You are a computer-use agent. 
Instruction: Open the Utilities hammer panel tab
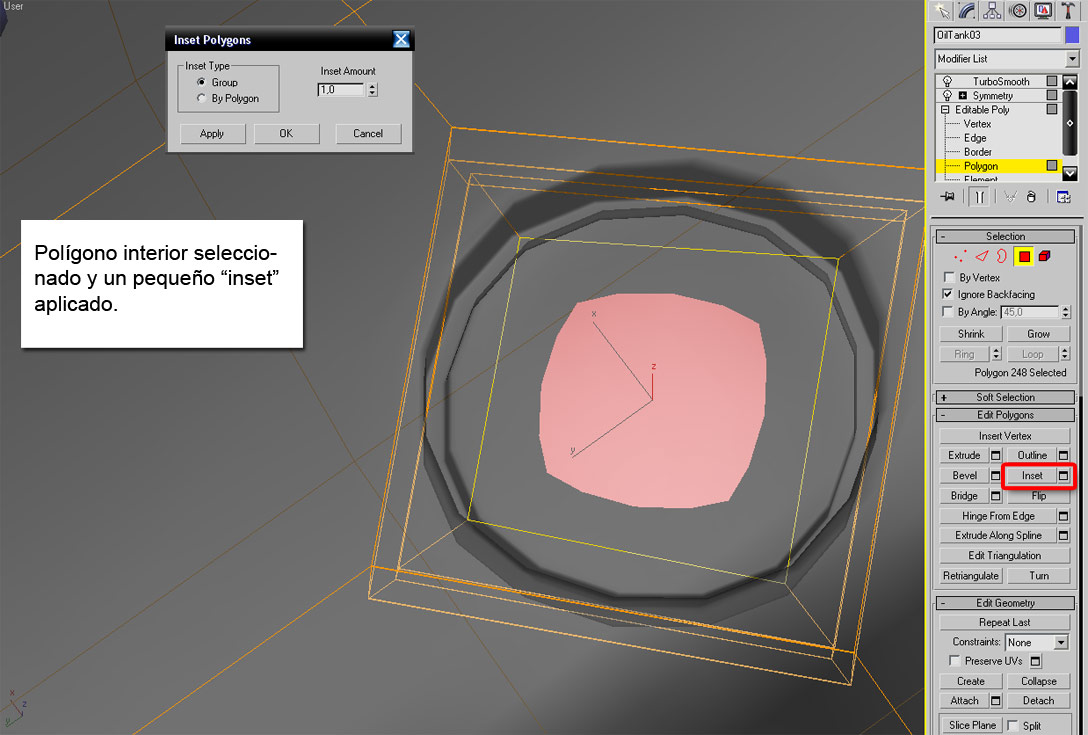coord(1068,10)
